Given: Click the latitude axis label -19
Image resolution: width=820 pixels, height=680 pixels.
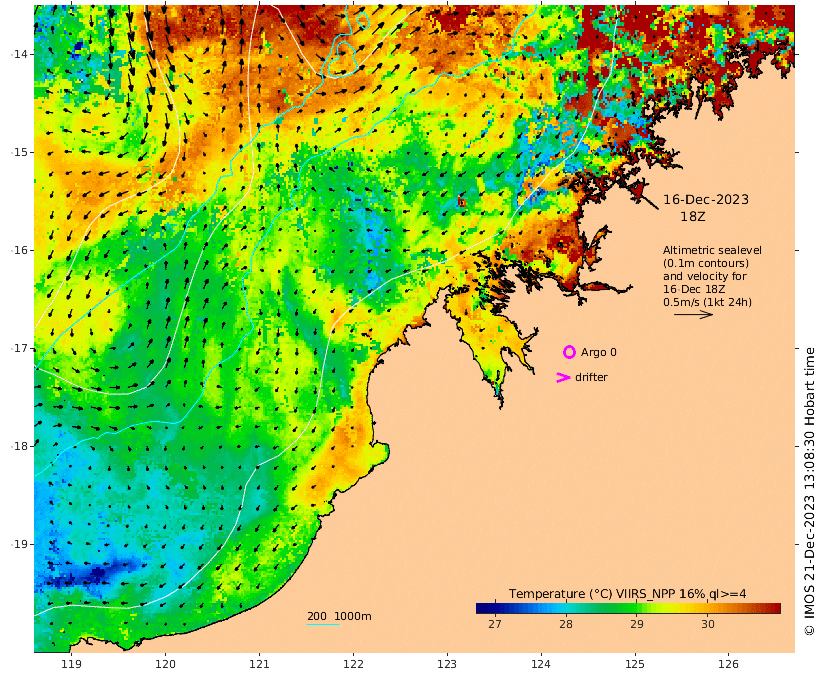Looking at the screenshot, I should 20,545.
